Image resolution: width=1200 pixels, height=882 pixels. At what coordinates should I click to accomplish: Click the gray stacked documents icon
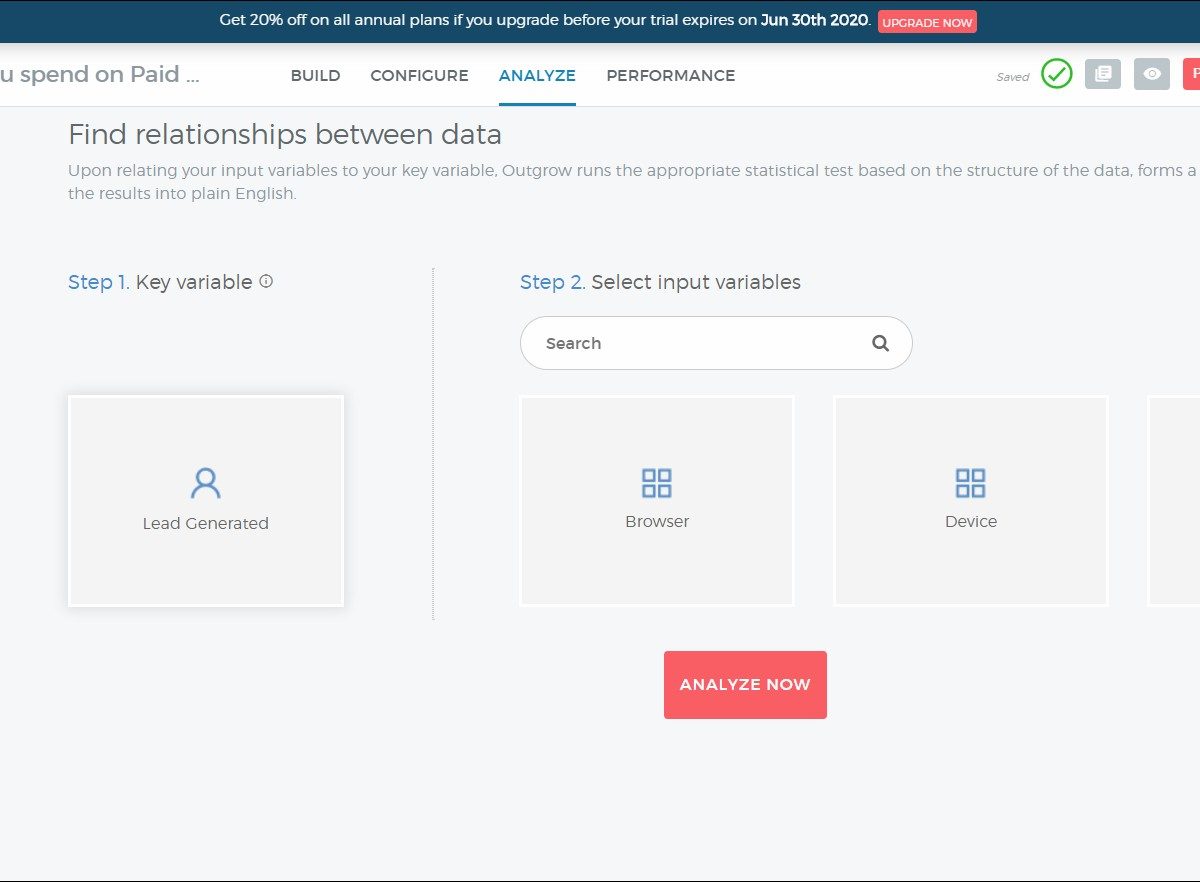click(1102, 74)
